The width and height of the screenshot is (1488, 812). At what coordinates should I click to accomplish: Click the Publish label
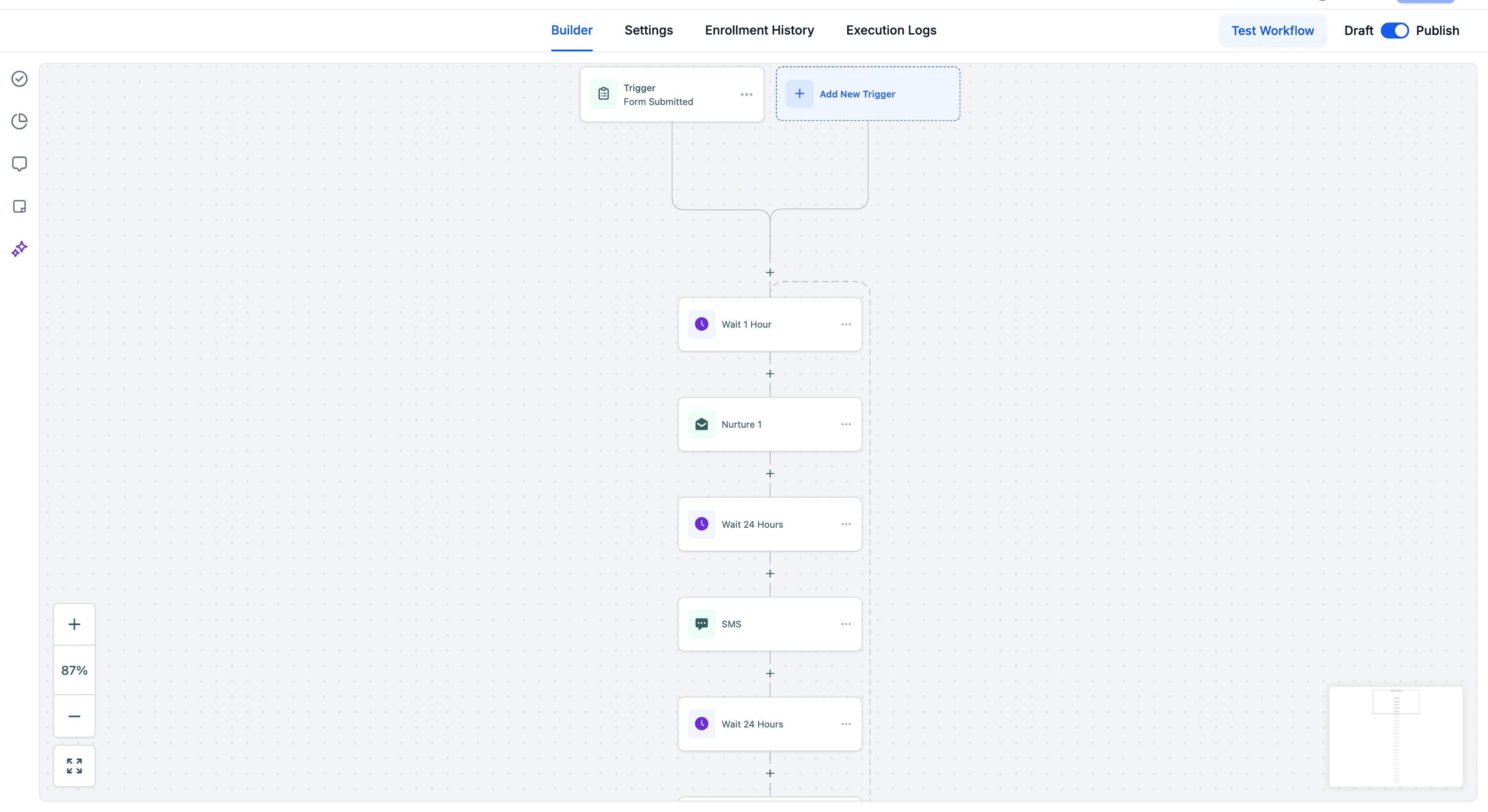[x=1437, y=31]
